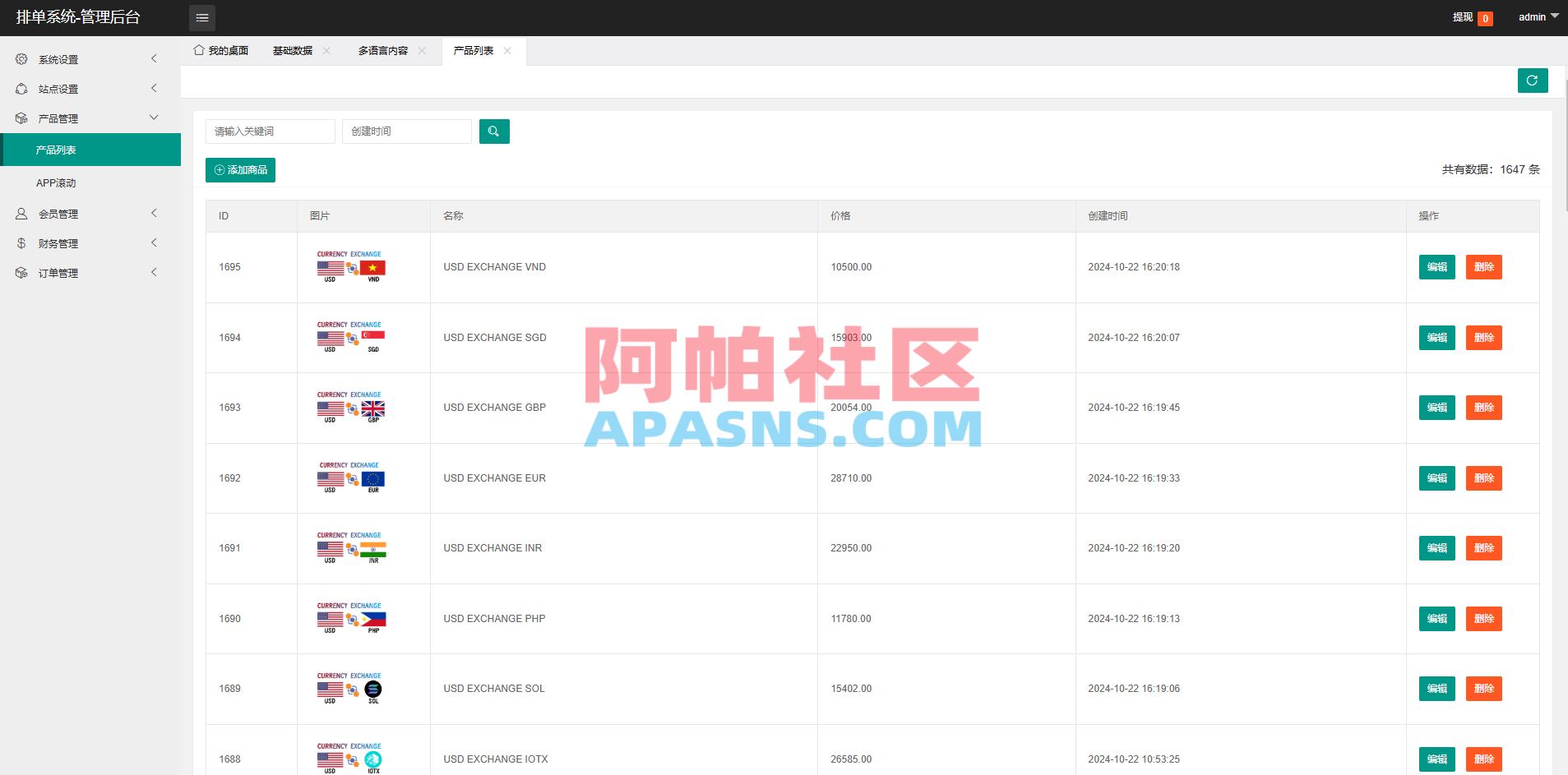Open the admin account dropdown
1568x775 pixels.
click(1536, 16)
